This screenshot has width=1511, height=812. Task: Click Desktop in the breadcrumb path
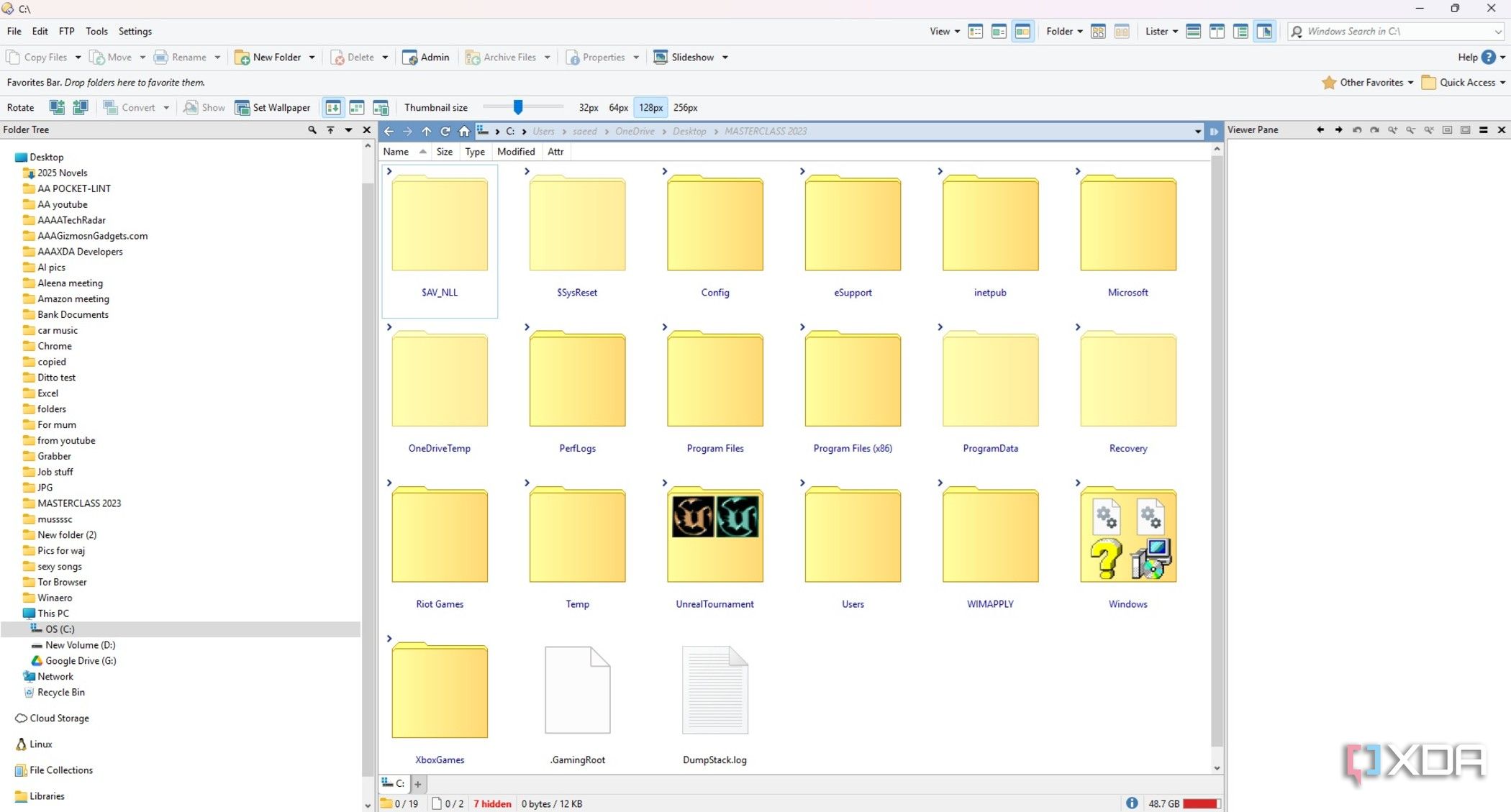click(x=689, y=131)
